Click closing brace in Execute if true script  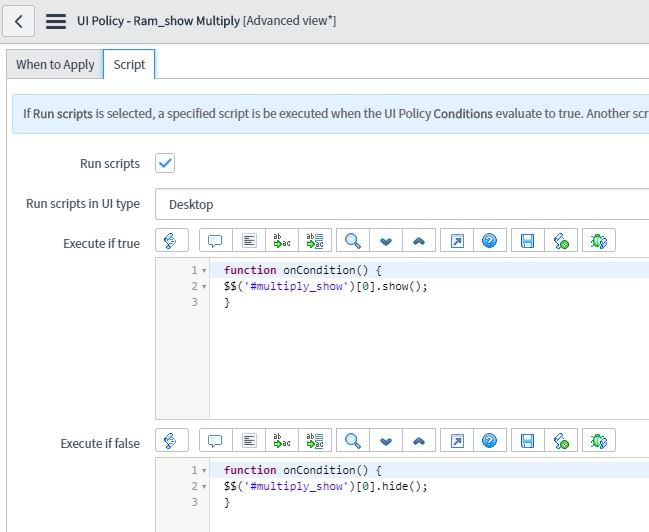227,303
